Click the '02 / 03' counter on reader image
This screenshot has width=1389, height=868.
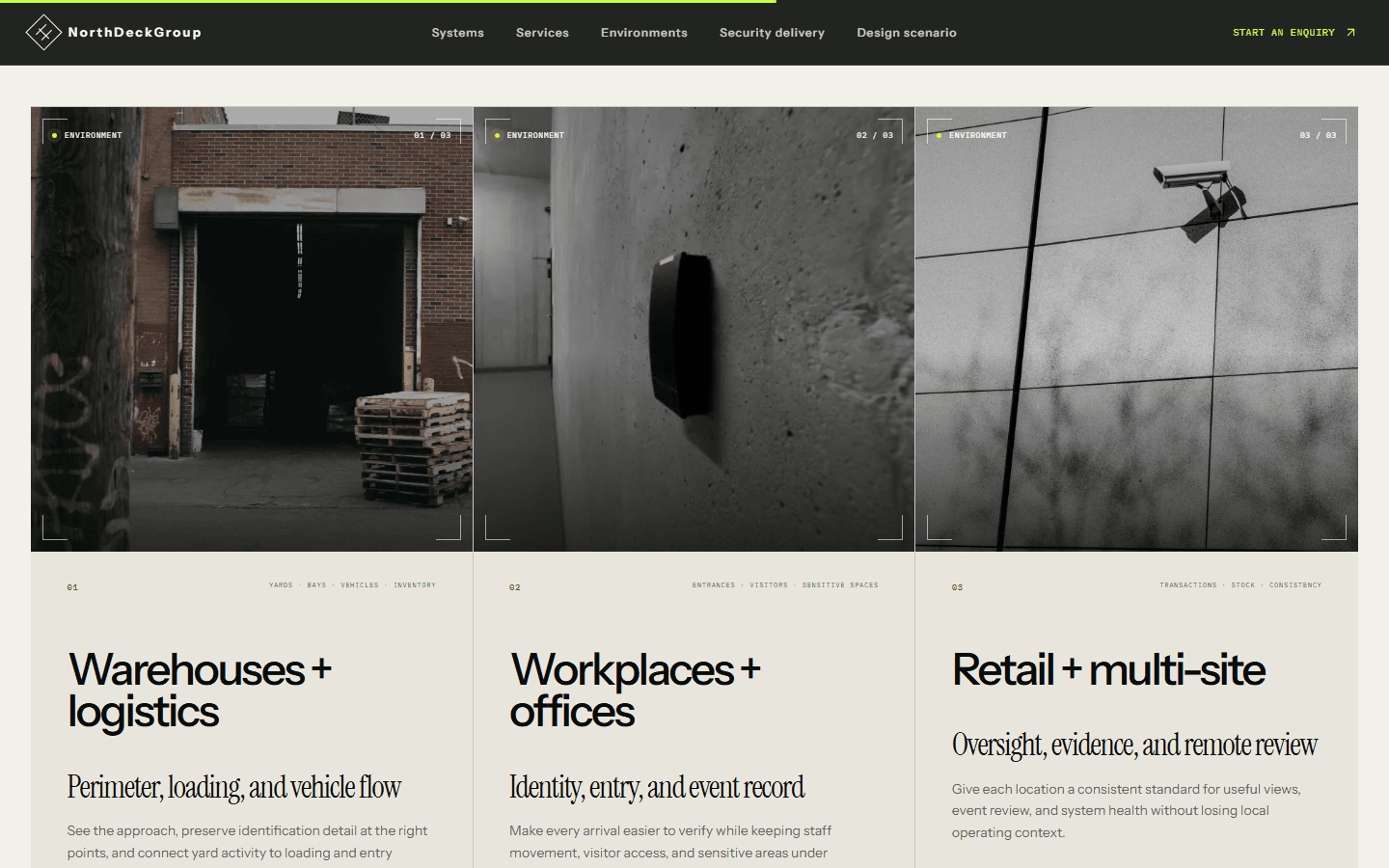[x=875, y=135]
